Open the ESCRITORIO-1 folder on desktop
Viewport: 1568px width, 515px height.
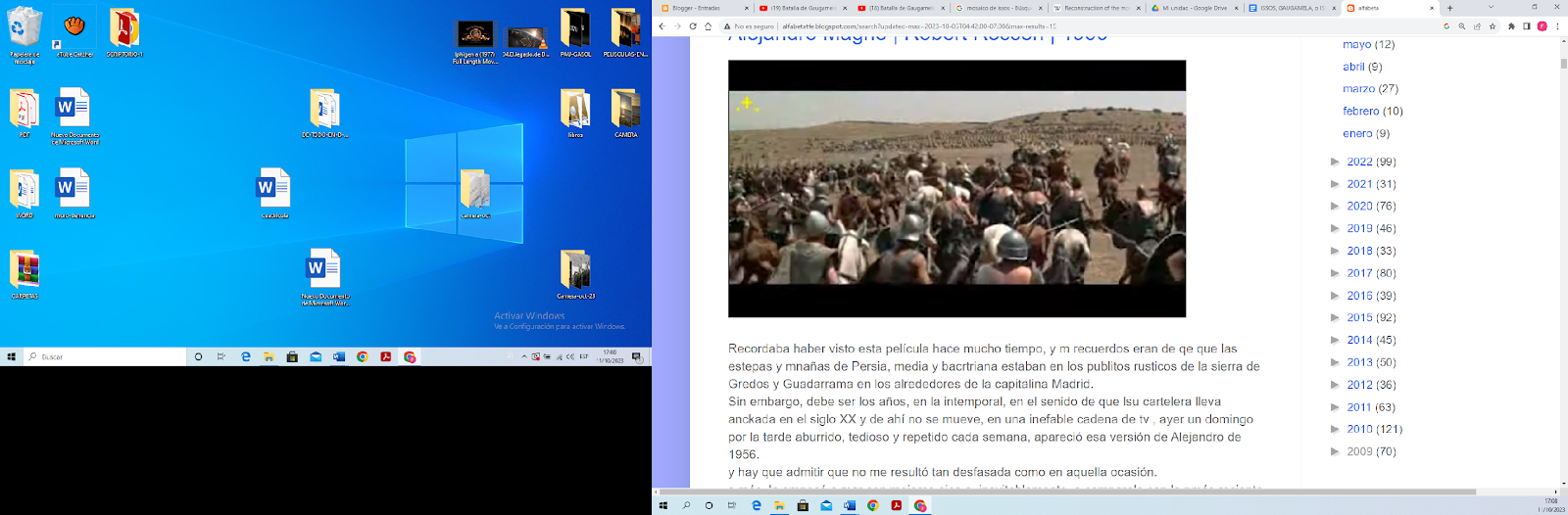124,32
